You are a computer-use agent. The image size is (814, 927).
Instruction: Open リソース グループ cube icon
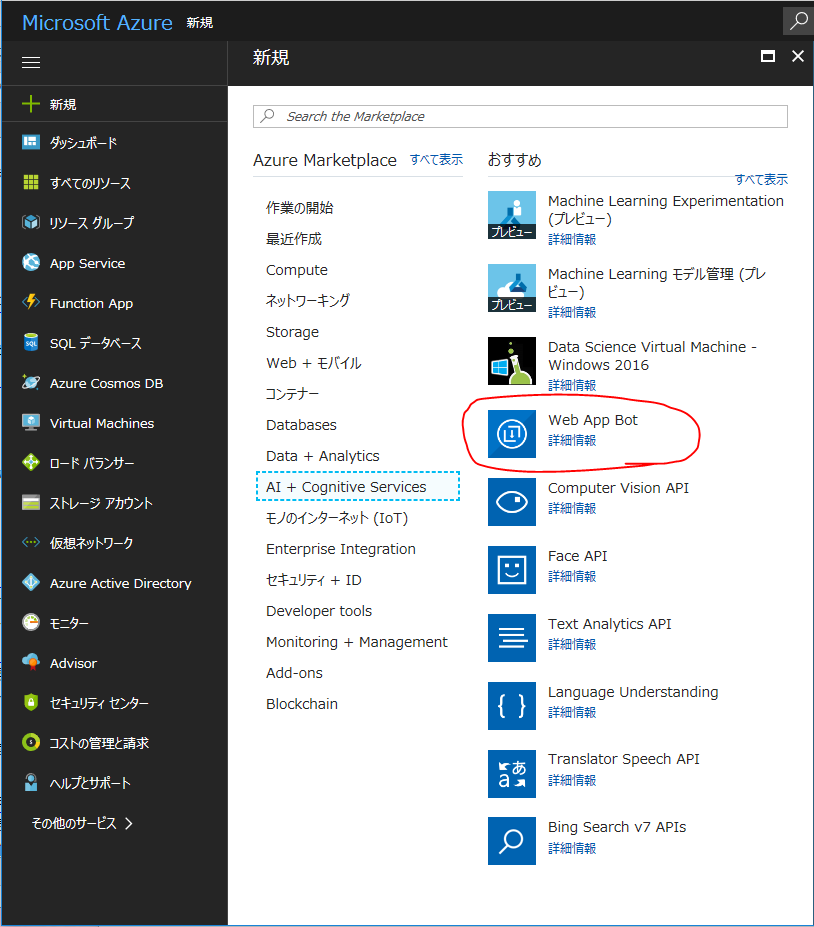pyautogui.click(x=31, y=222)
